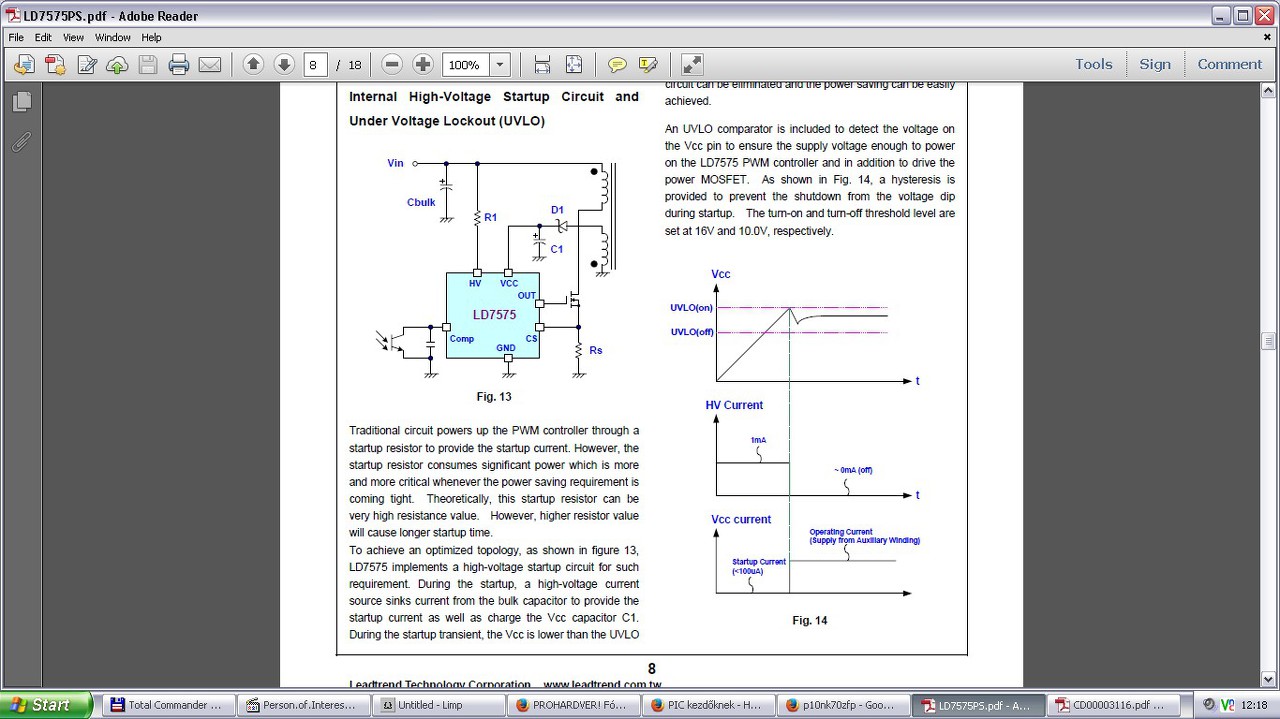Click the green V tray icon
The width and height of the screenshot is (1280, 719).
[x=1227, y=705]
